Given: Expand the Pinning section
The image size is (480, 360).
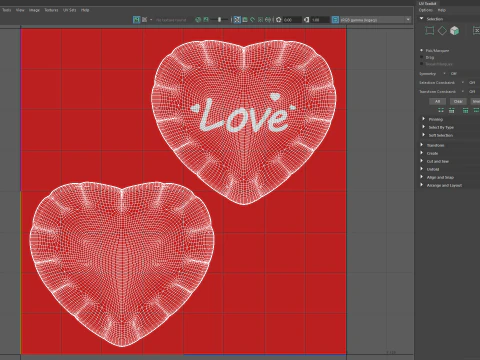Looking at the screenshot, I should pos(424,119).
